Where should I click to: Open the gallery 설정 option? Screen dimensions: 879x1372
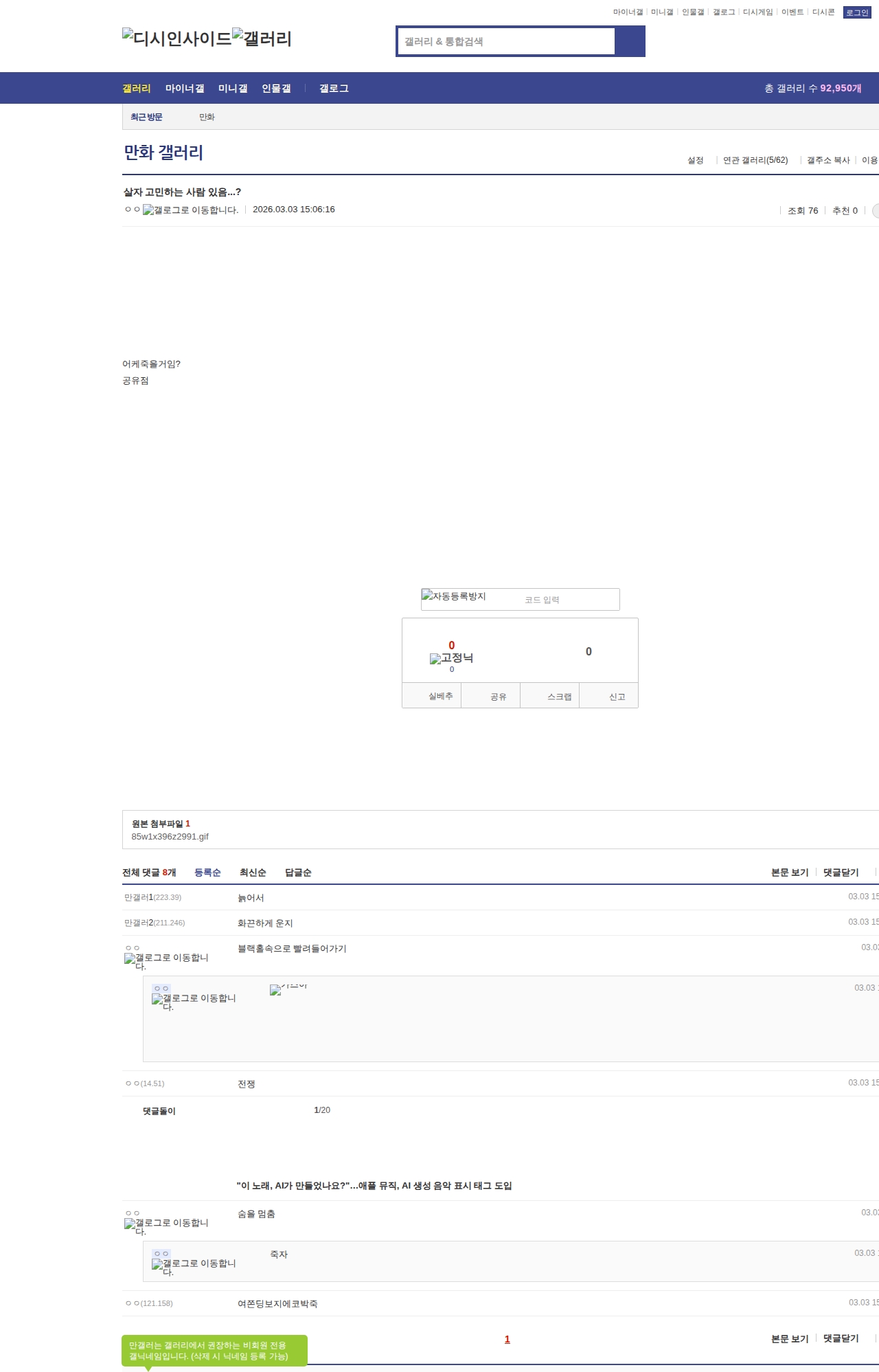pyautogui.click(x=696, y=160)
